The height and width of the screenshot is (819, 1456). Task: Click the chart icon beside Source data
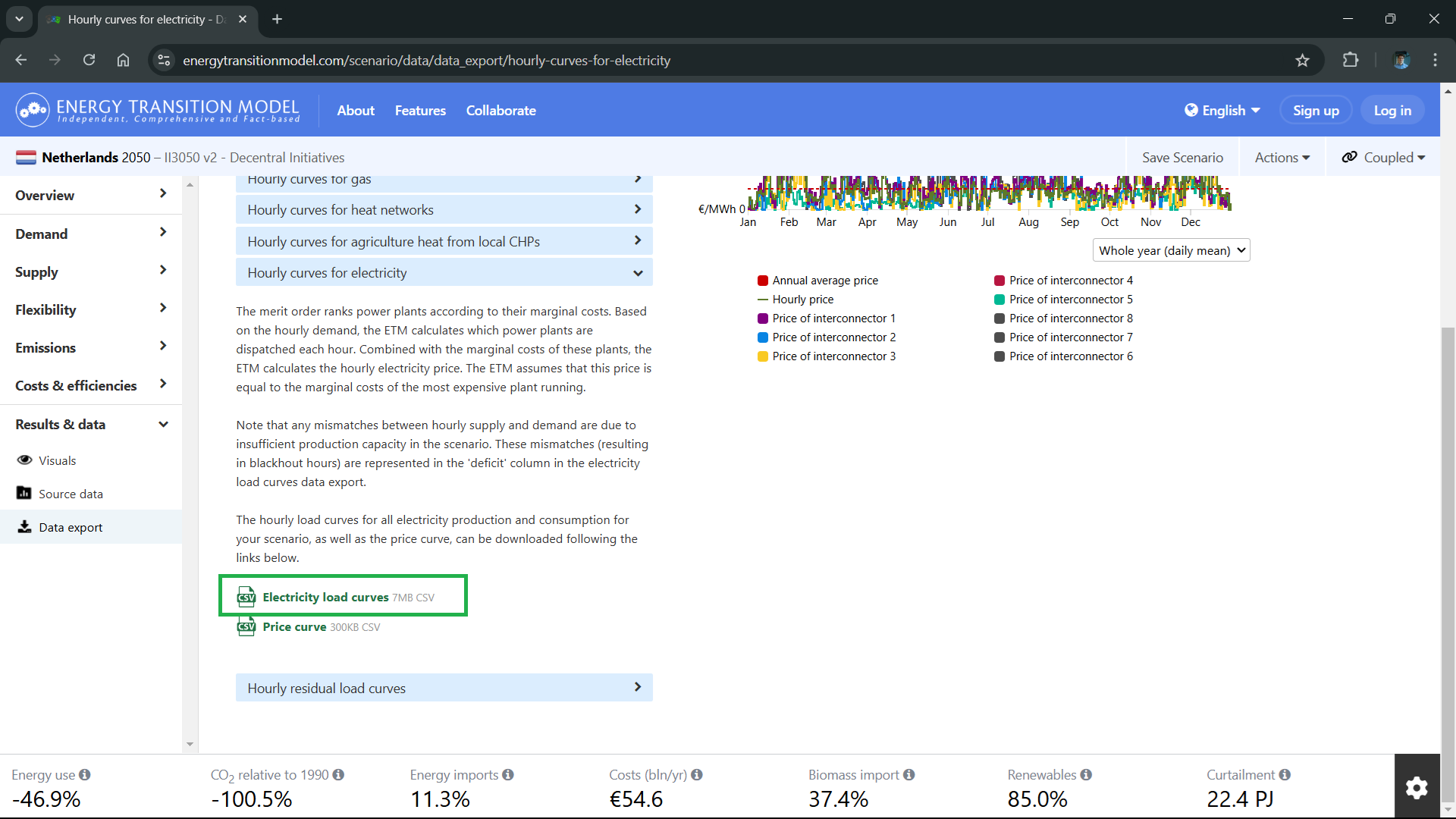pos(24,493)
